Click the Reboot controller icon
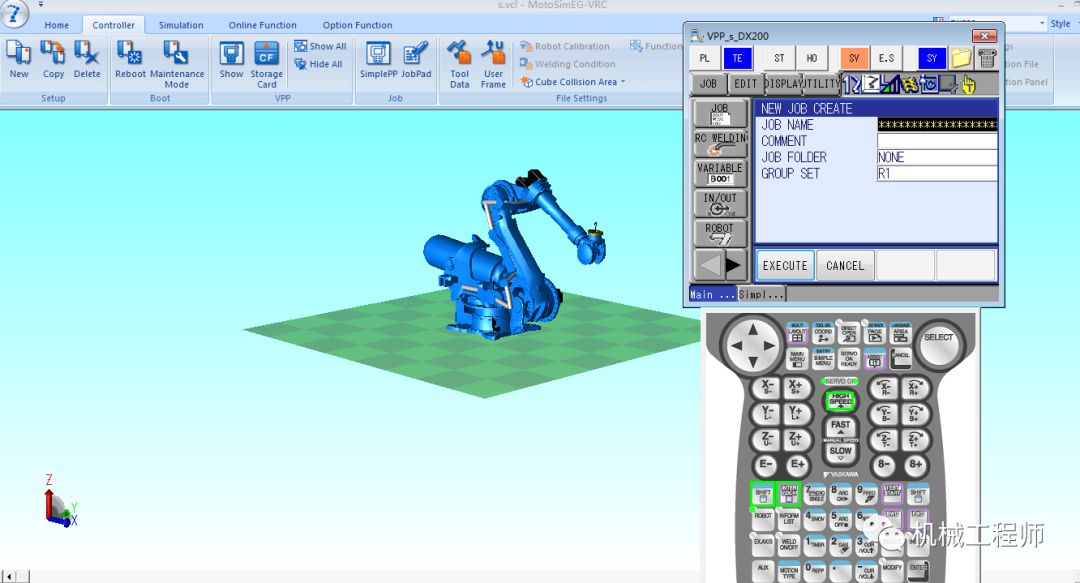Screen dimensions: 1080x583 130,59
